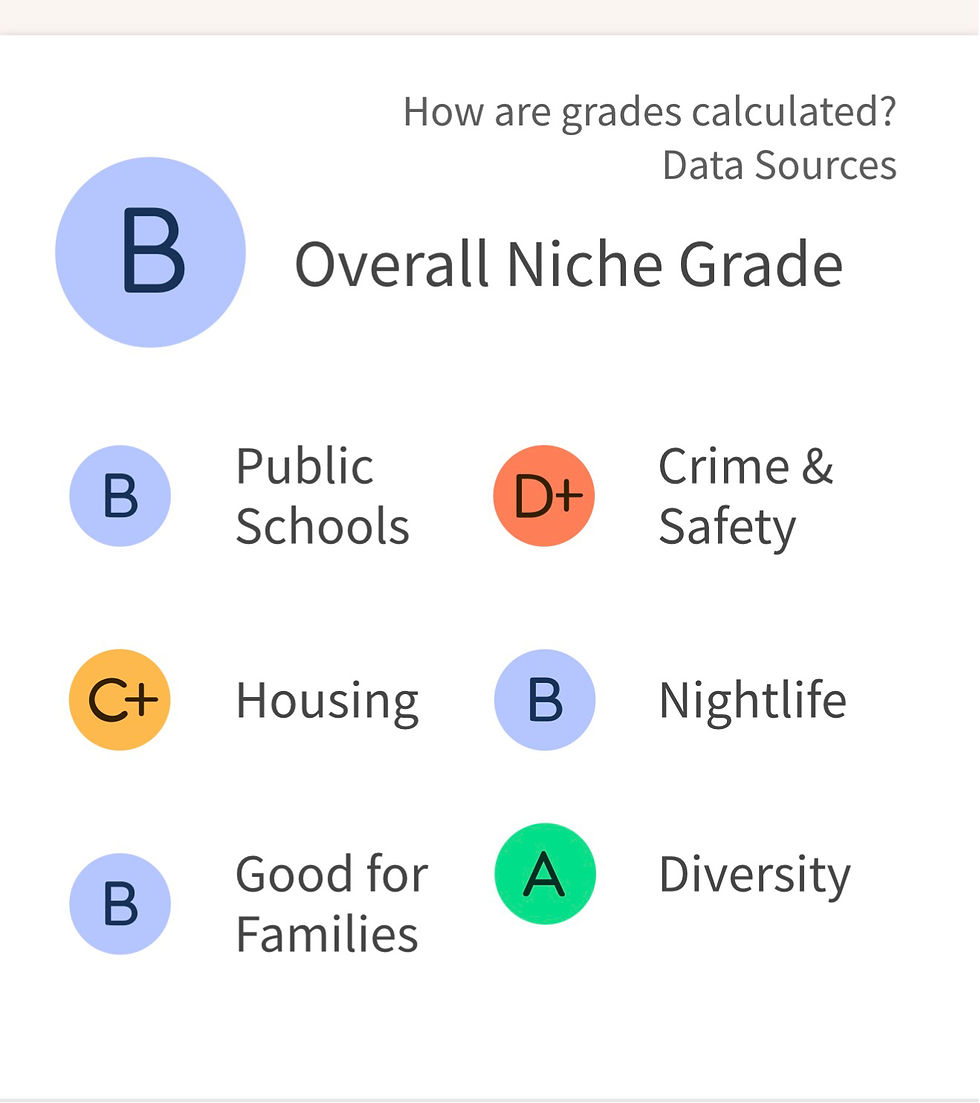Viewport: 980px width, 1103px height.
Task: Open the Data Sources link
Action: (779, 166)
